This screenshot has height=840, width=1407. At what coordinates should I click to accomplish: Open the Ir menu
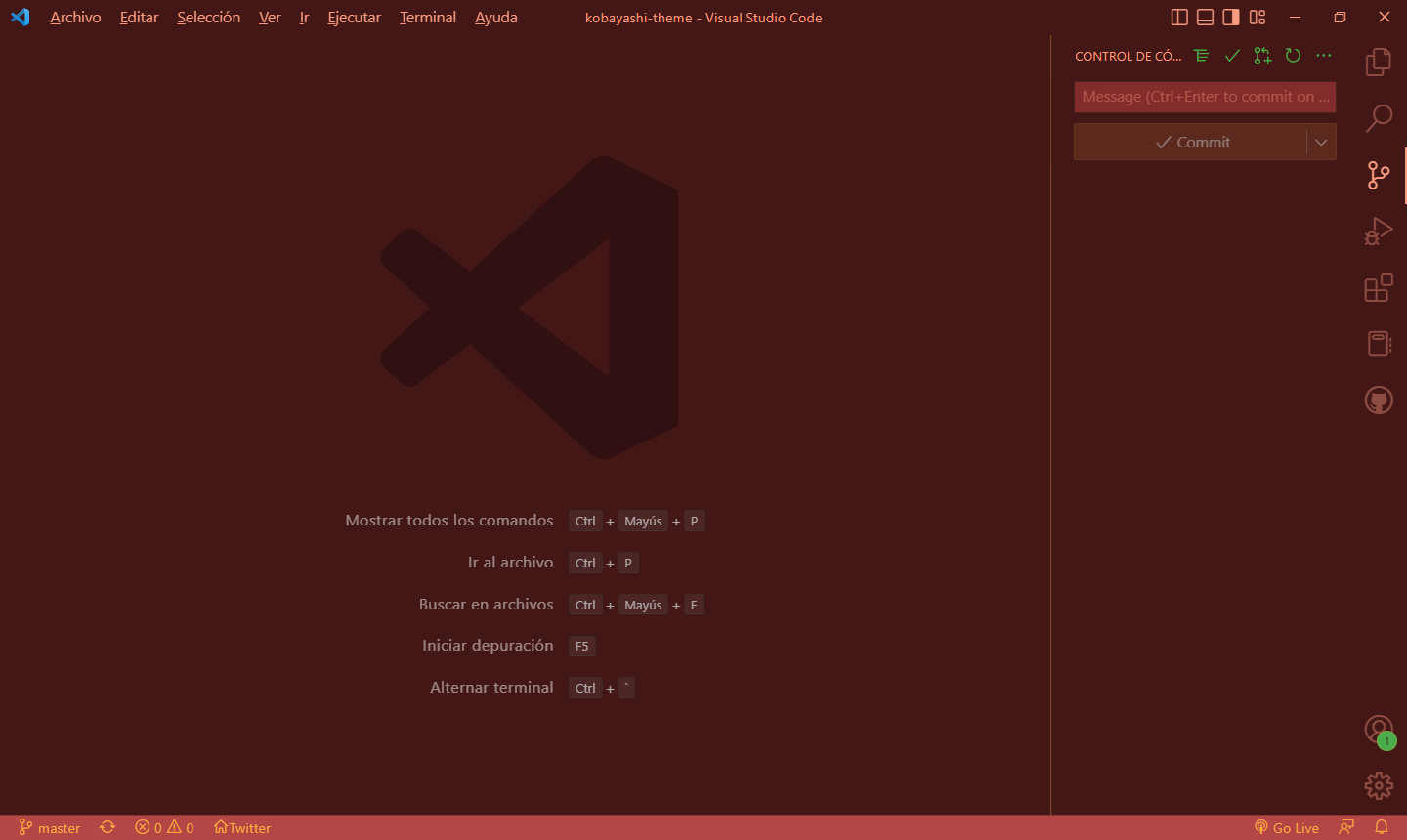(x=304, y=18)
